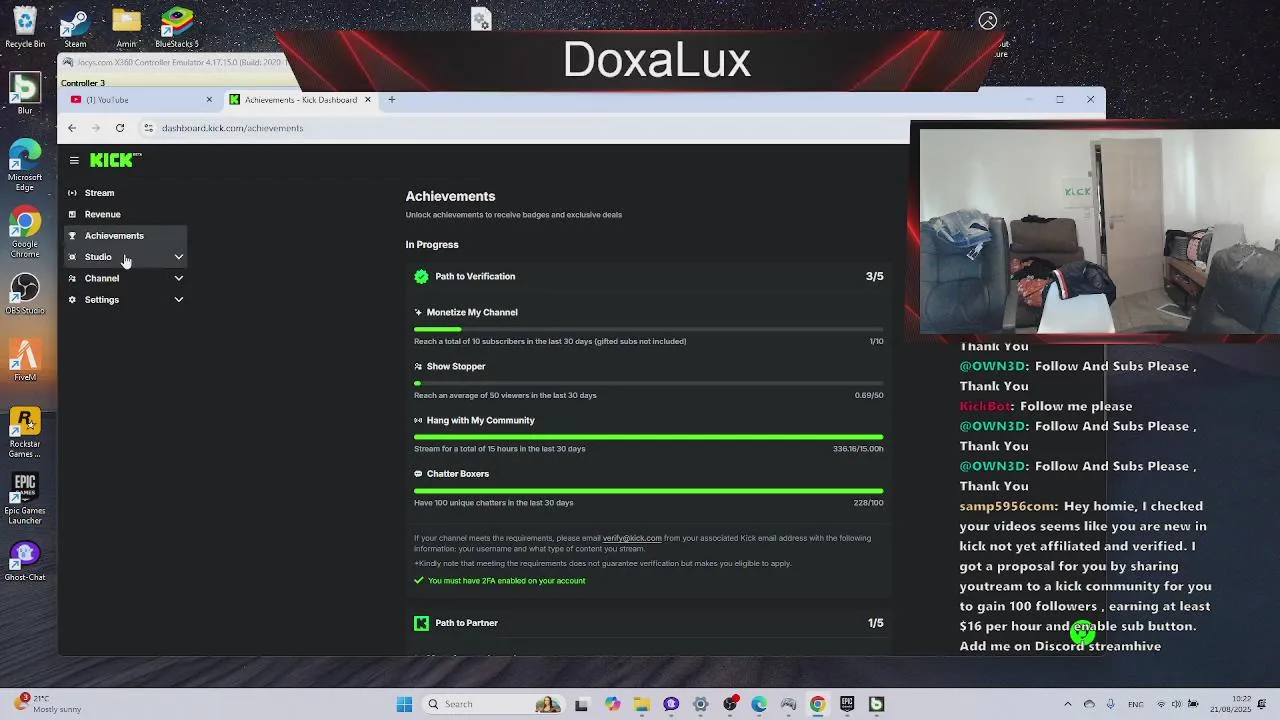Open the Epic Games taskbar icon
1280x720 pixels.
847,704
